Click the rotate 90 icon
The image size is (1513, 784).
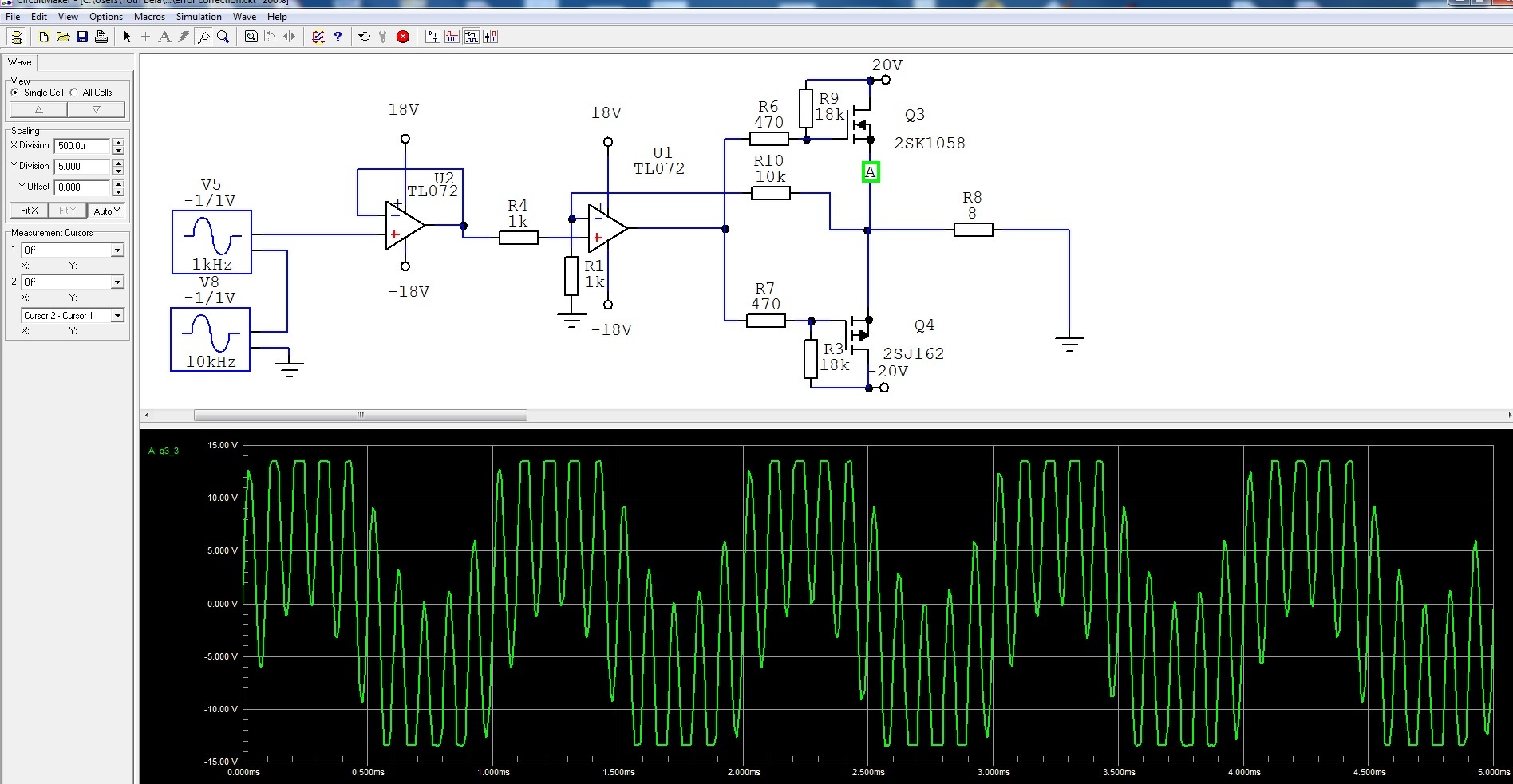271,37
